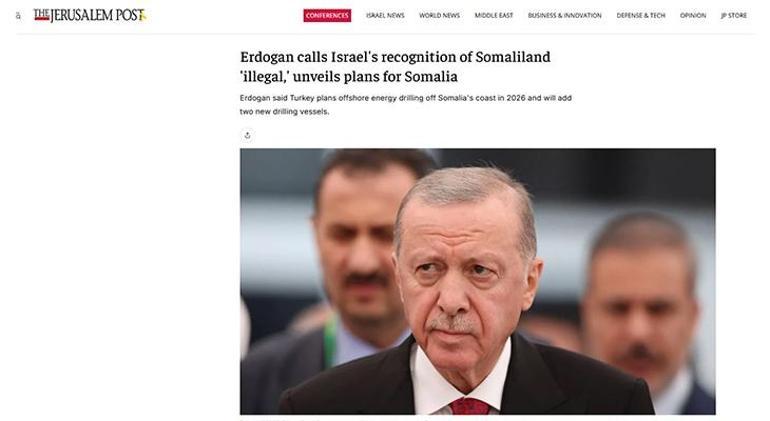Click the Somaliland recognition article headline

[395, 67]
